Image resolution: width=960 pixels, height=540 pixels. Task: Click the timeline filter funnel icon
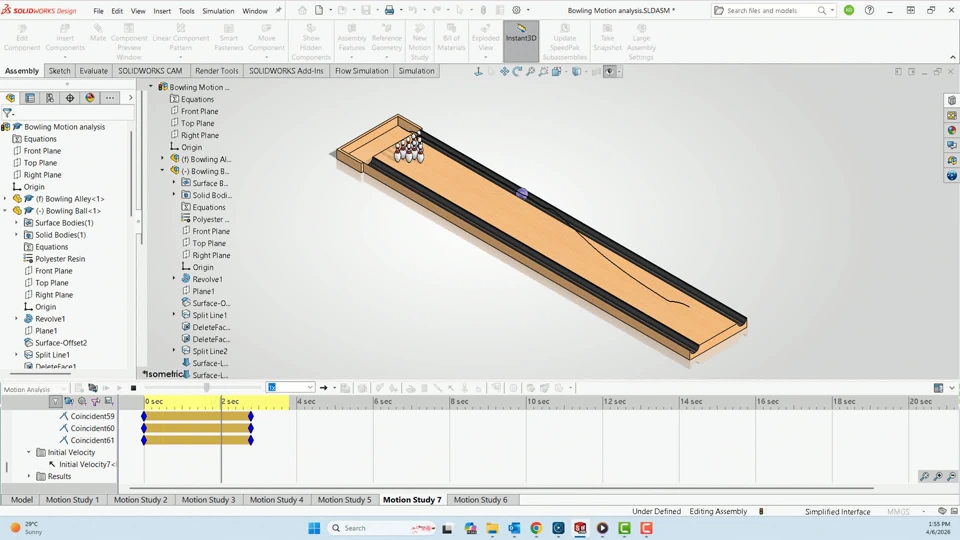point(55,402)
